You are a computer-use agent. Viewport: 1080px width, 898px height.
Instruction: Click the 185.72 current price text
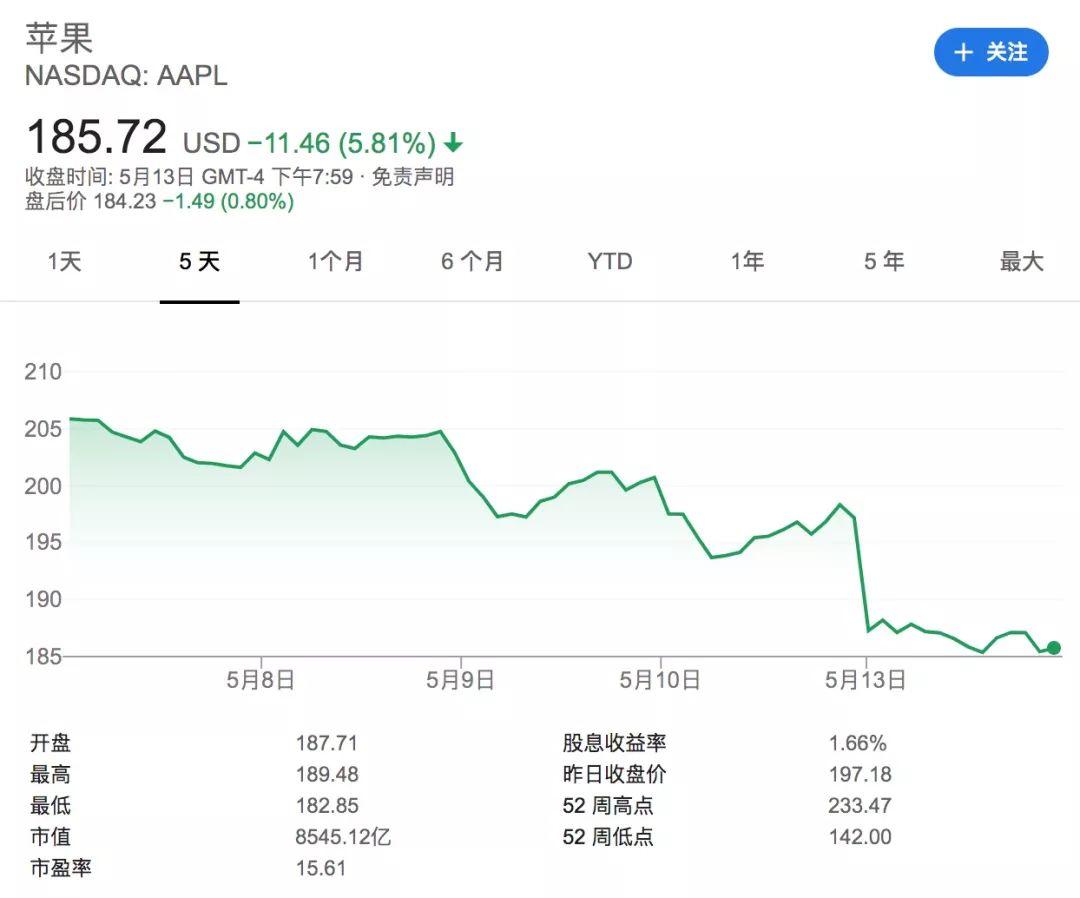click(x=96, y=136)
